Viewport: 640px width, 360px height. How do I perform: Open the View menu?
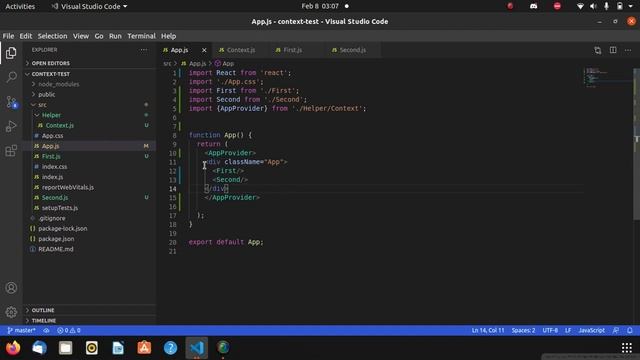point(81,36)
